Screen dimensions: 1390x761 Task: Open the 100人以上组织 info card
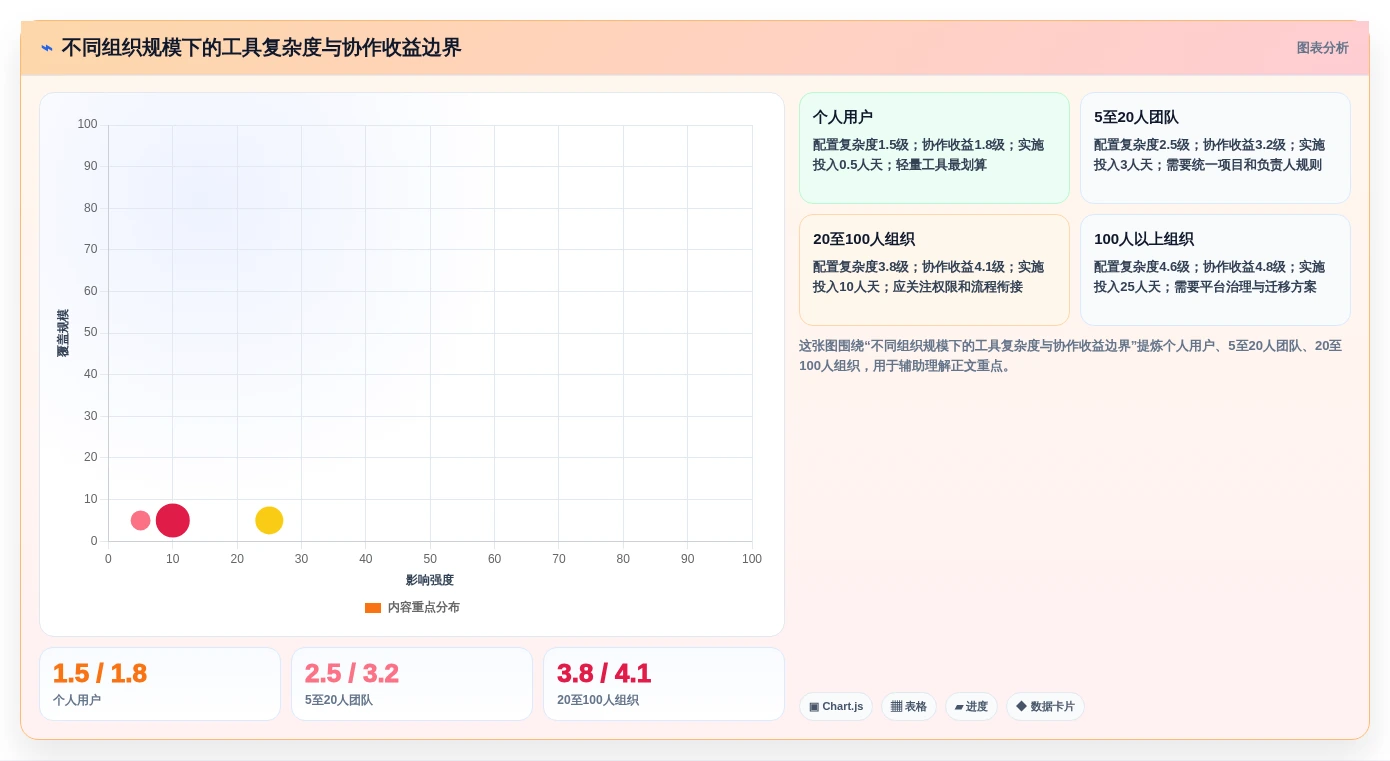click(1215, 270)
